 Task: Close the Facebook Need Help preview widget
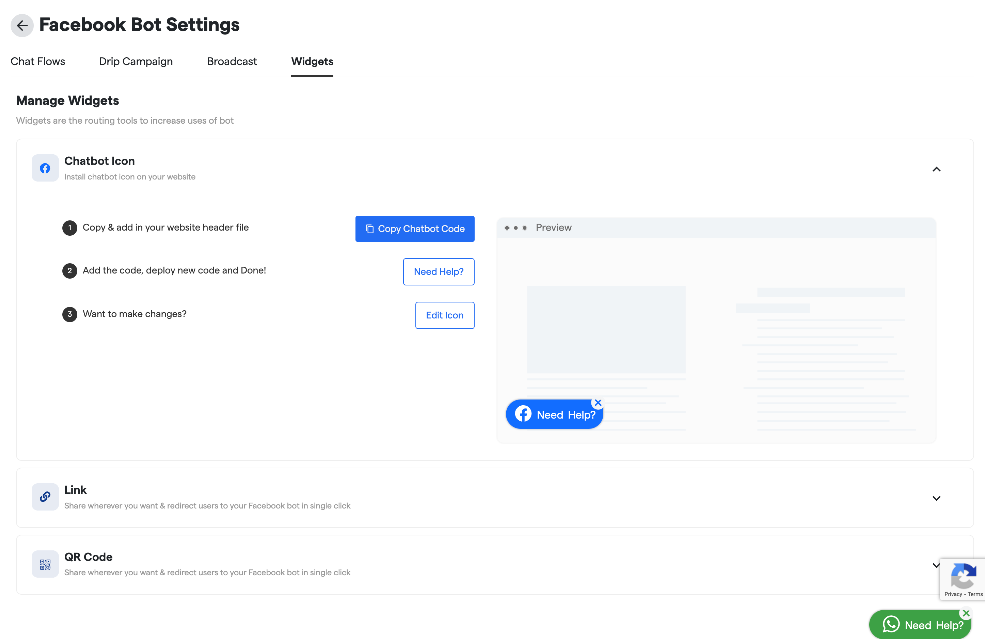(598, 403)
